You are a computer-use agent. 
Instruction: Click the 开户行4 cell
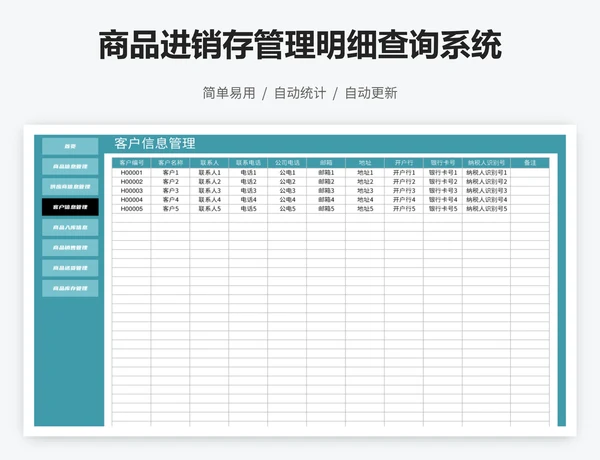click(x=404, y=200)
